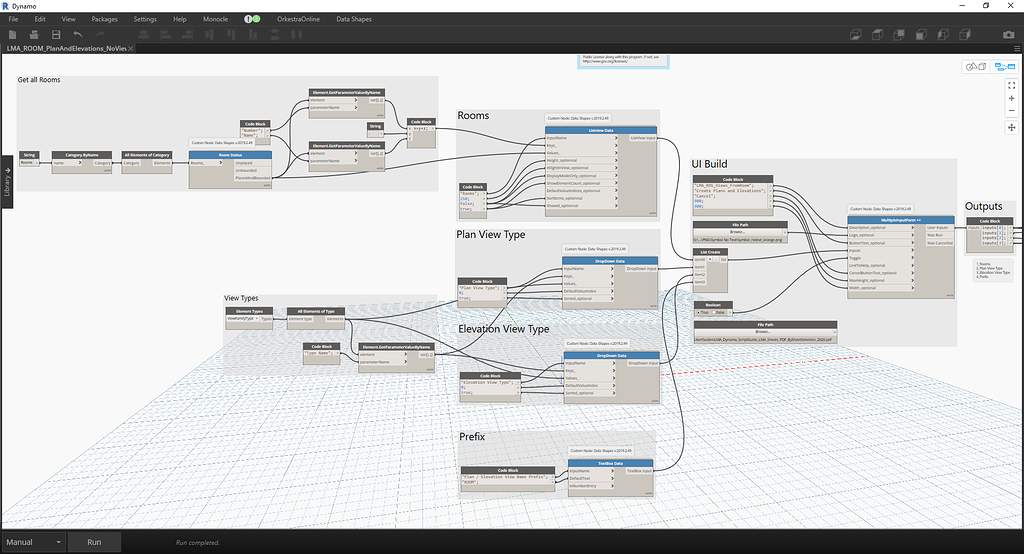This screenshot has height=554, width=1024.
Task: Select the second cube view icon in toolbar
Action: [878, 35]
